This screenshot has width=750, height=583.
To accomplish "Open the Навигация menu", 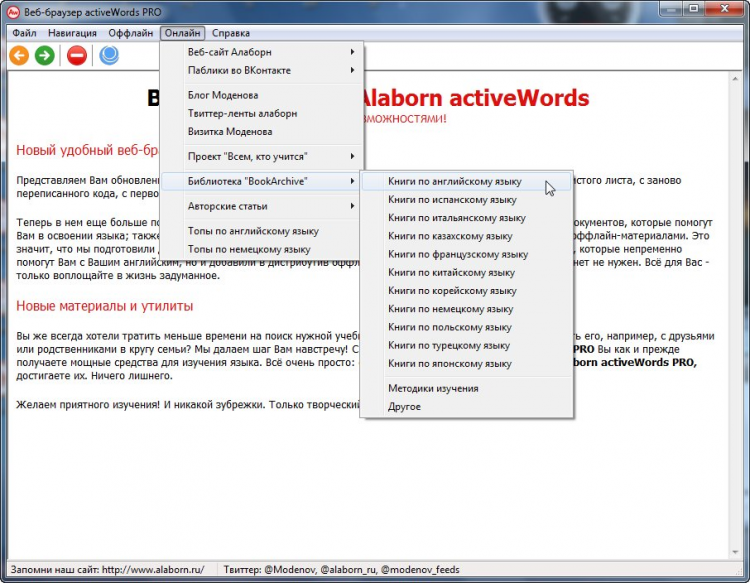I will (72, 33).
